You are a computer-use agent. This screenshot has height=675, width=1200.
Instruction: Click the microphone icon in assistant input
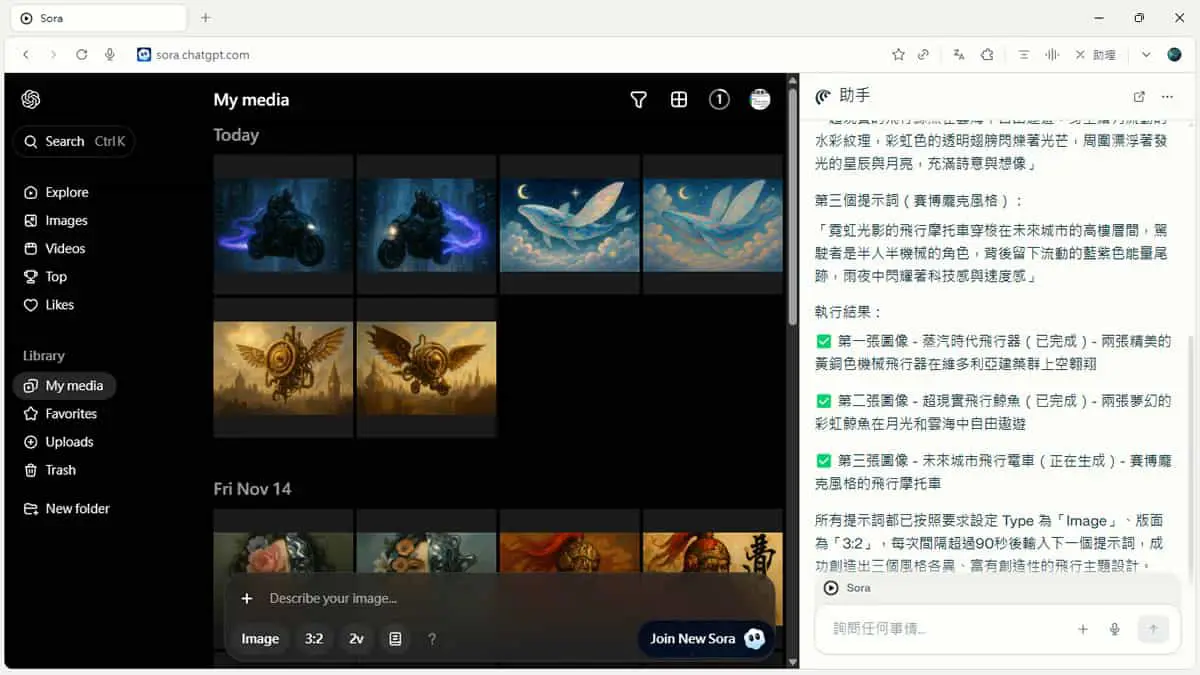(1114, 629)
